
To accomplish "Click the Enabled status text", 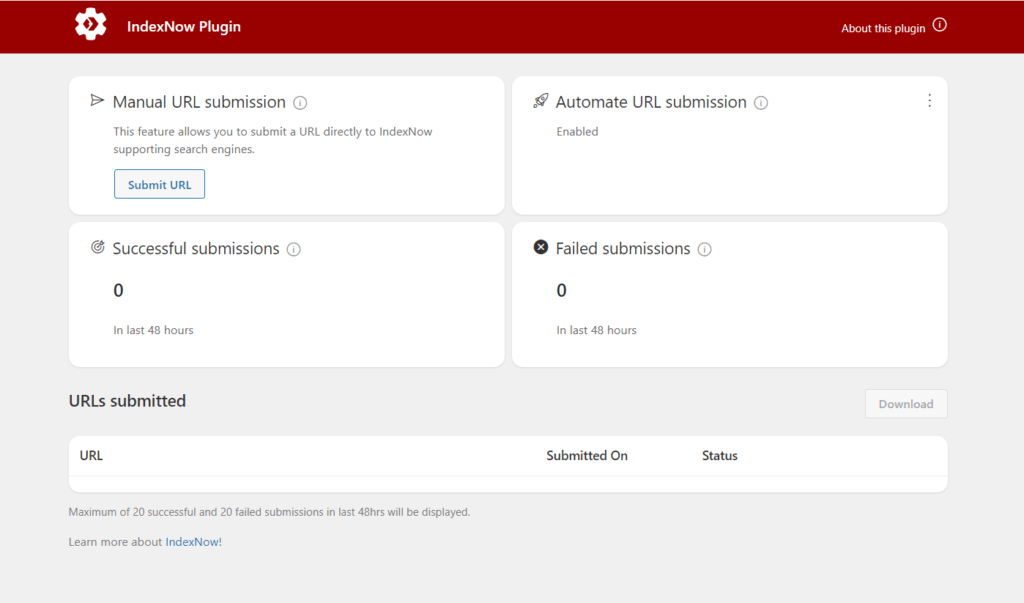I will (577, 131).
